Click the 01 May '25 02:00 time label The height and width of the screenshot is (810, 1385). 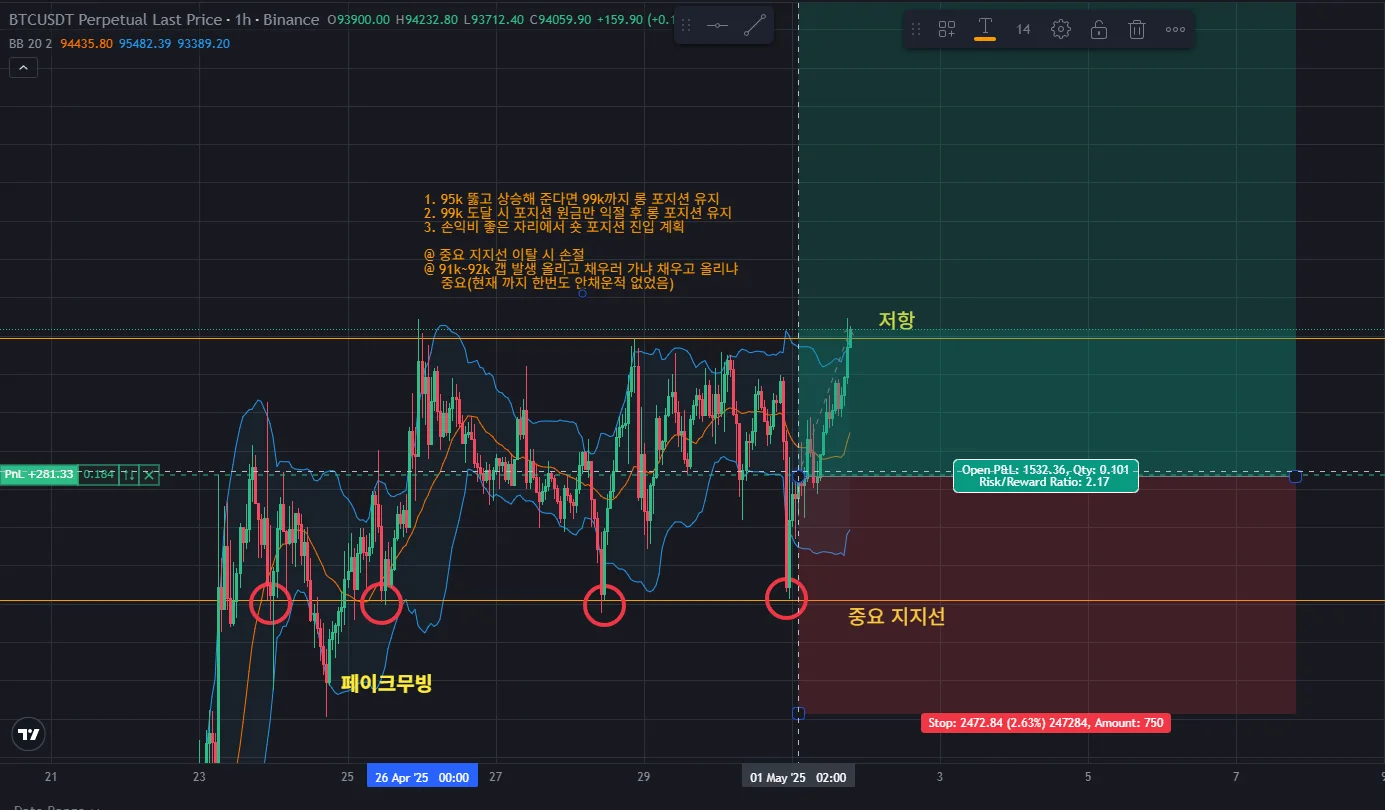[x=798, y=777]
